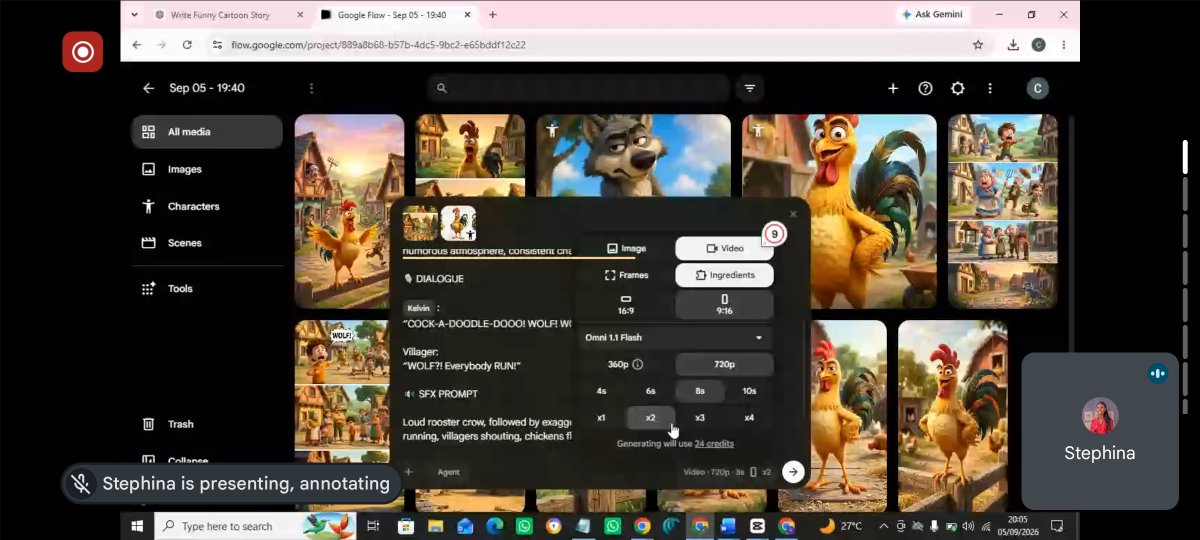The image size is (1200, 540).
Task: Choose x3 output count
Action: [x=700, y=418]
